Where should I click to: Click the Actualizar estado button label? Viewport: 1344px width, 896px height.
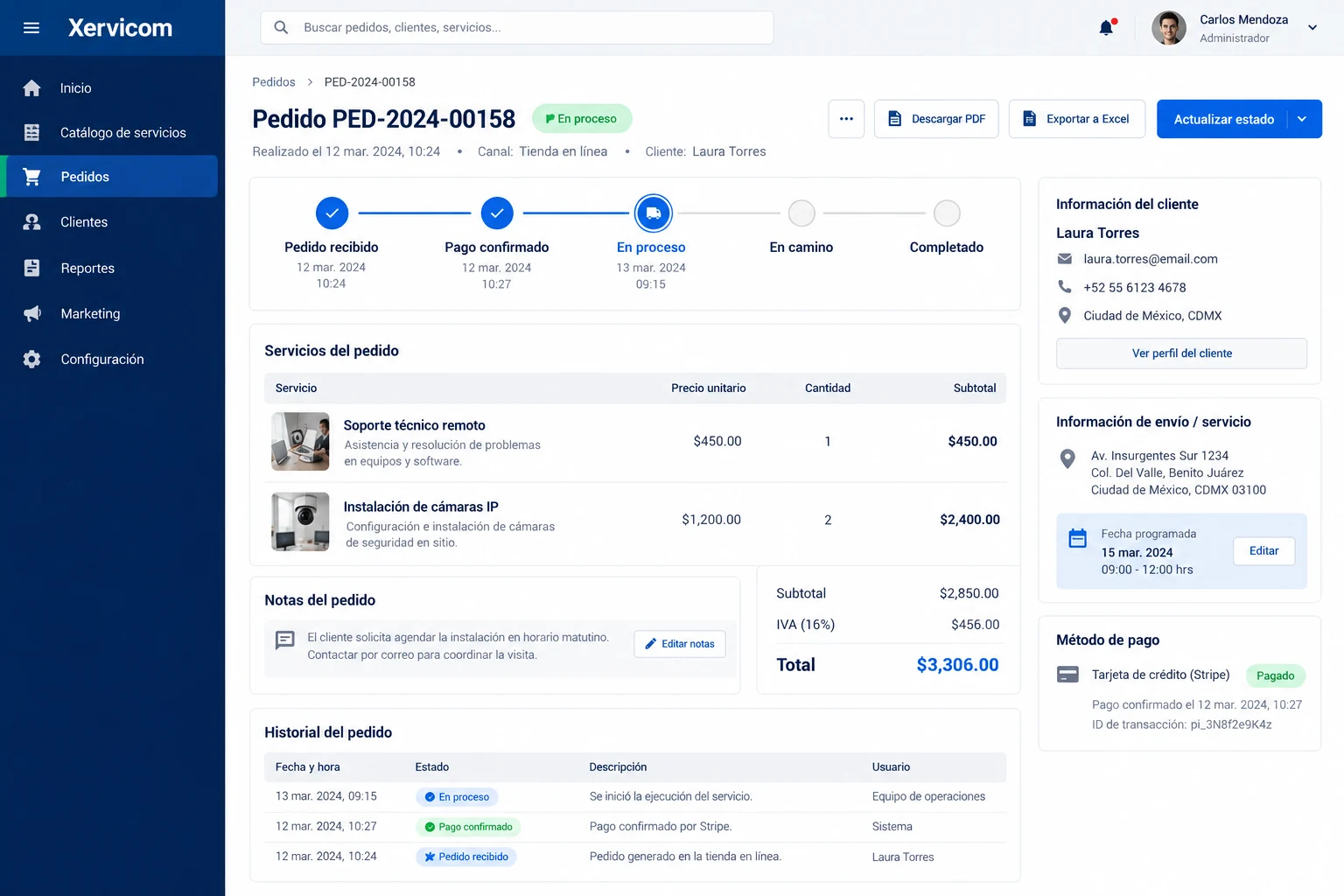1223,119
